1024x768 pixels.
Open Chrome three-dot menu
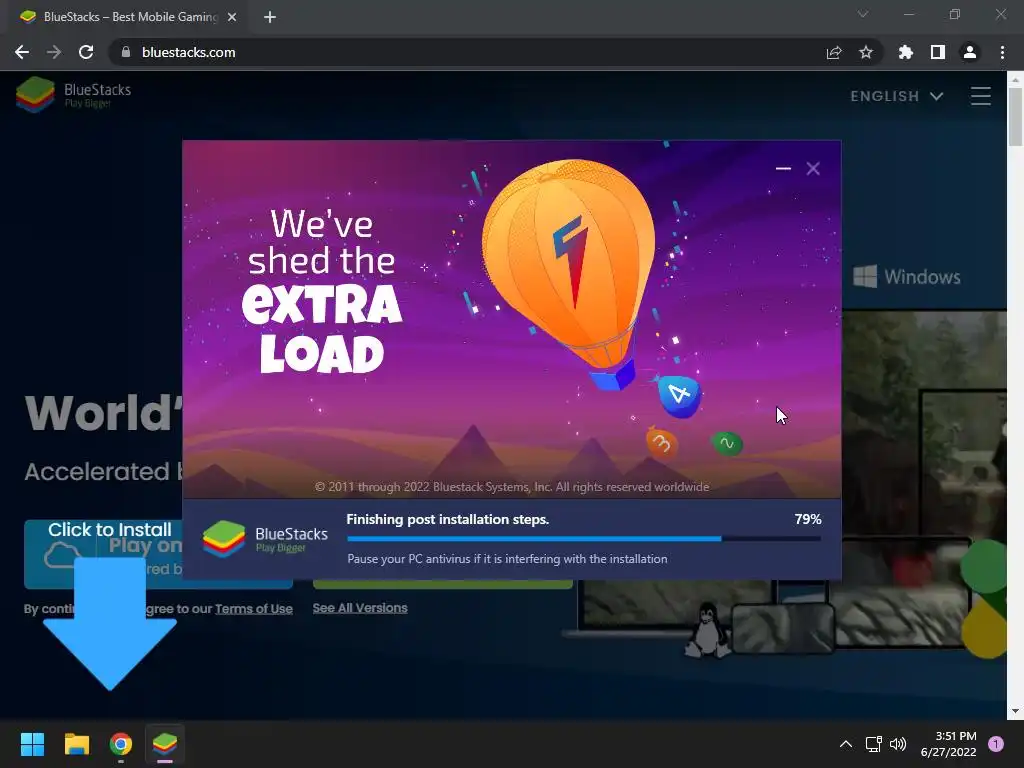click(1002, 52)
